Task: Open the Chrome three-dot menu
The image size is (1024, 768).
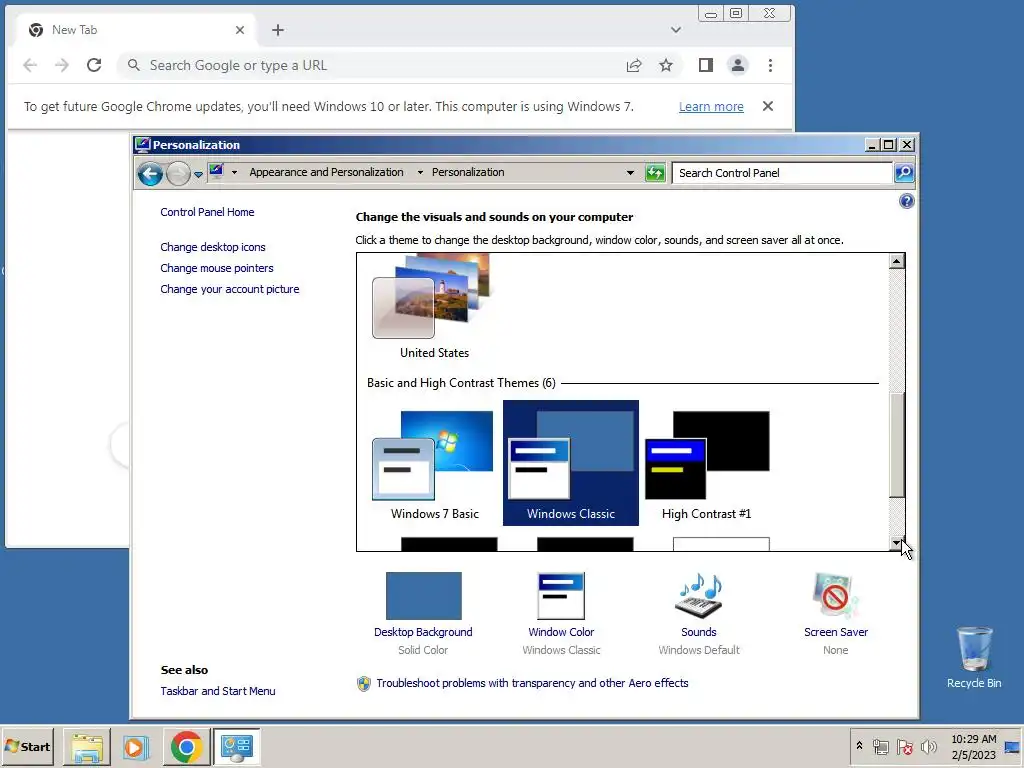Action: pos(771,65)
